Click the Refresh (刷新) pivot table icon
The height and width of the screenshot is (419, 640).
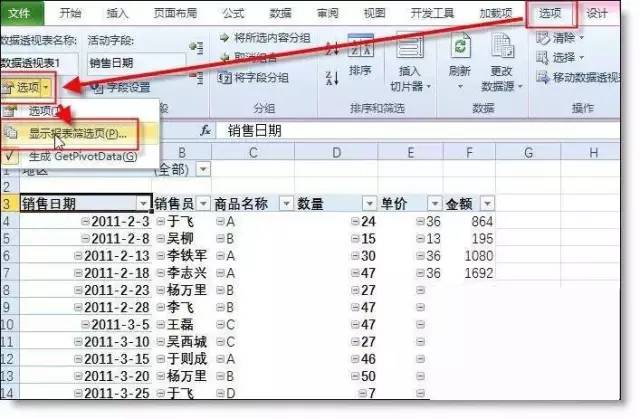460,47
